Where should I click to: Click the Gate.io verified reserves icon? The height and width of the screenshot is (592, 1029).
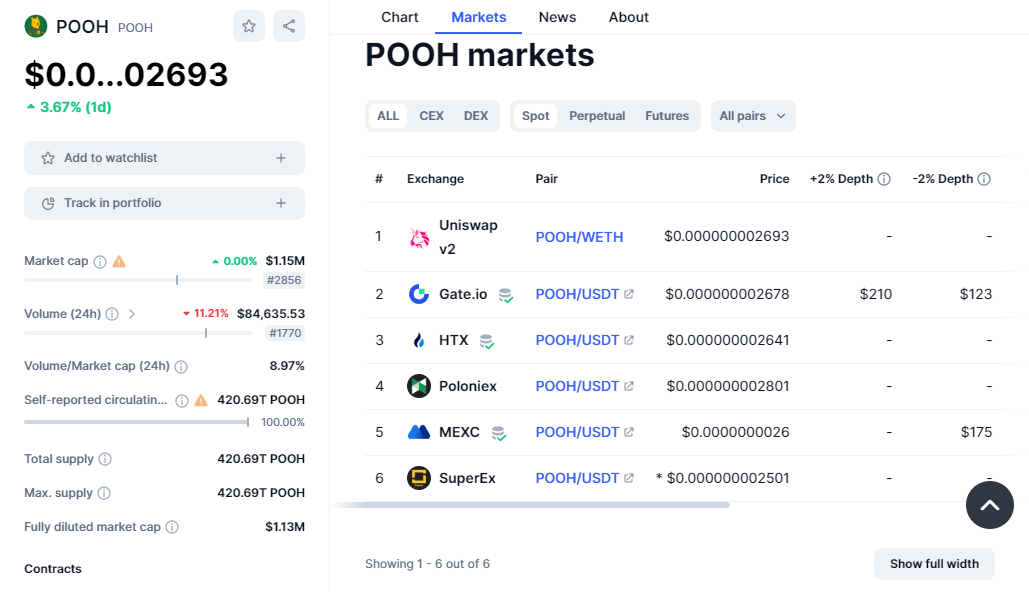(x=505, y=295)
